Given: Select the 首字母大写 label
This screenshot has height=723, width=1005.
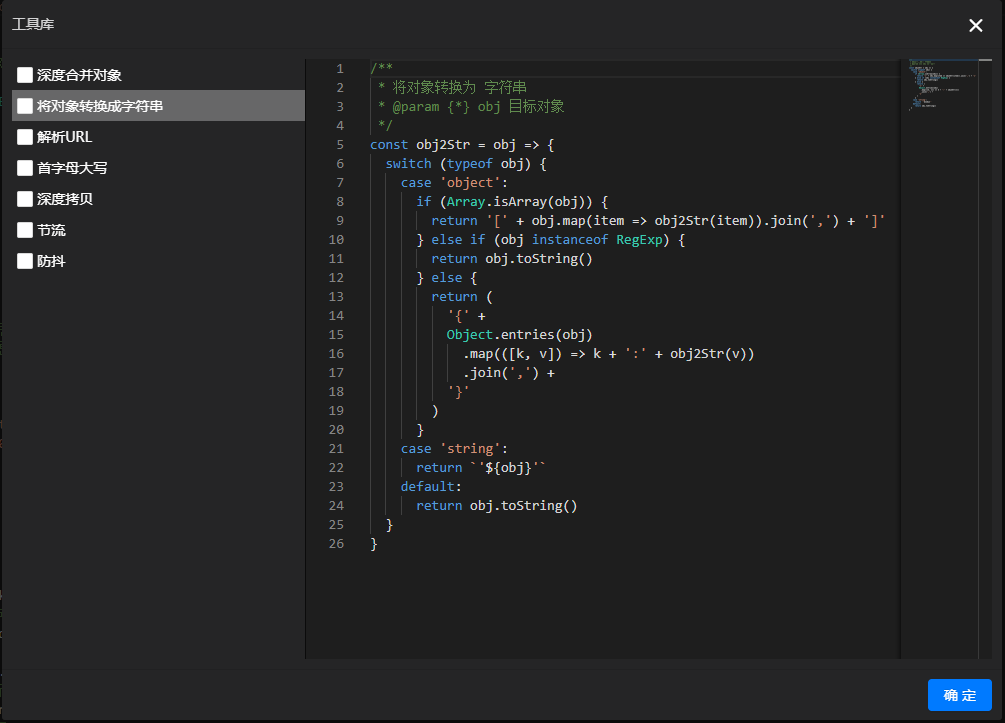Looking at the screenshot, I should click(x=72, y=168).
